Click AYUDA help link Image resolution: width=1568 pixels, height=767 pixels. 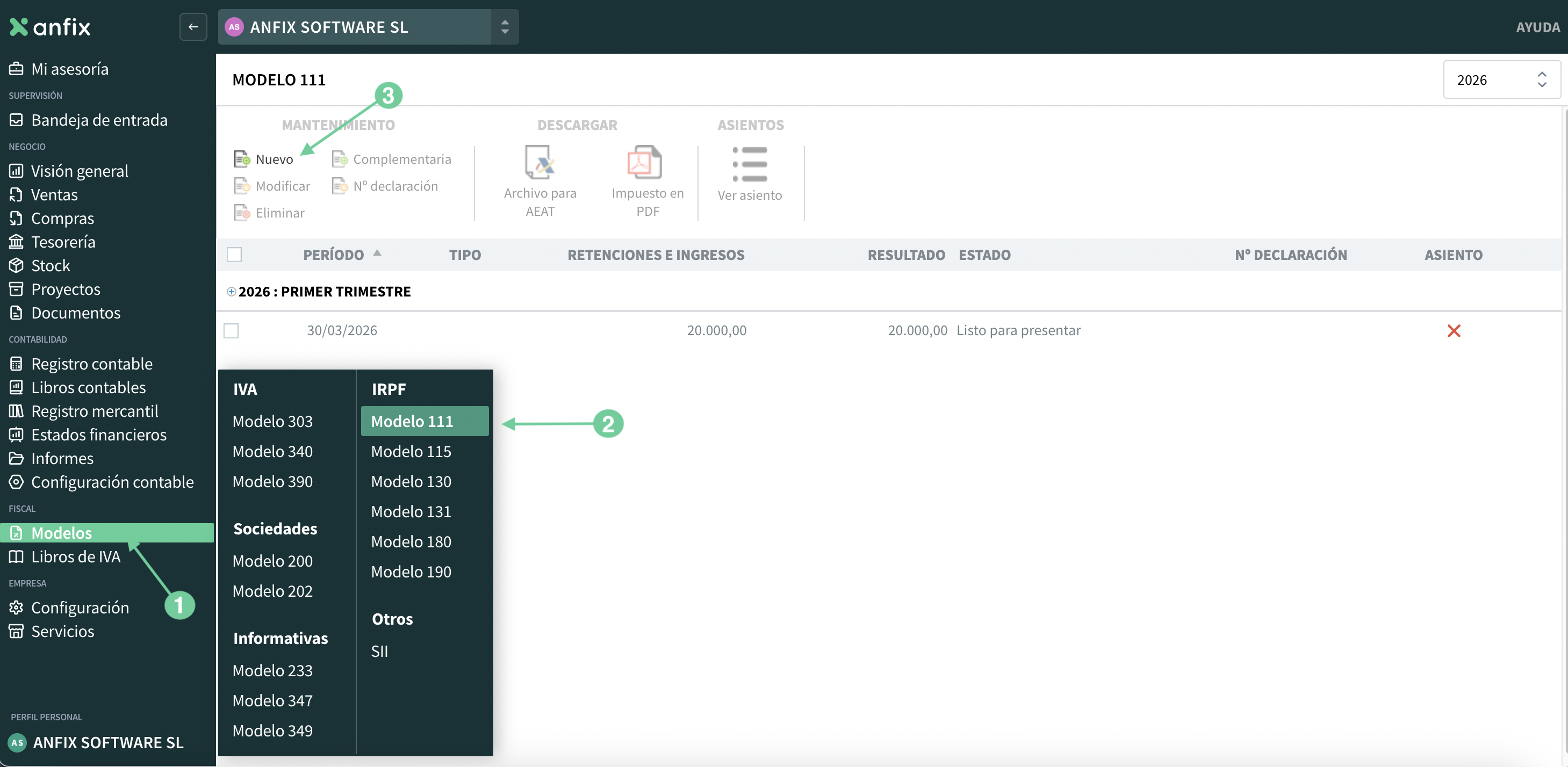1537,27
